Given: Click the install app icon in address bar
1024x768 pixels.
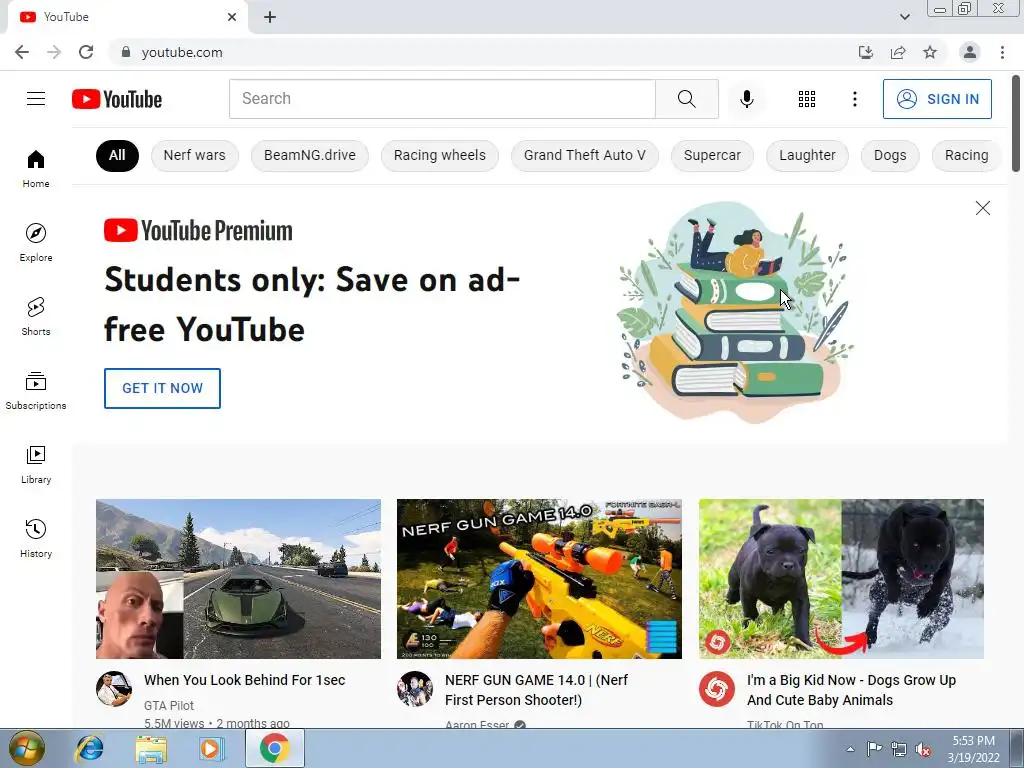Looking at the screenshot, I should (866, 52).
